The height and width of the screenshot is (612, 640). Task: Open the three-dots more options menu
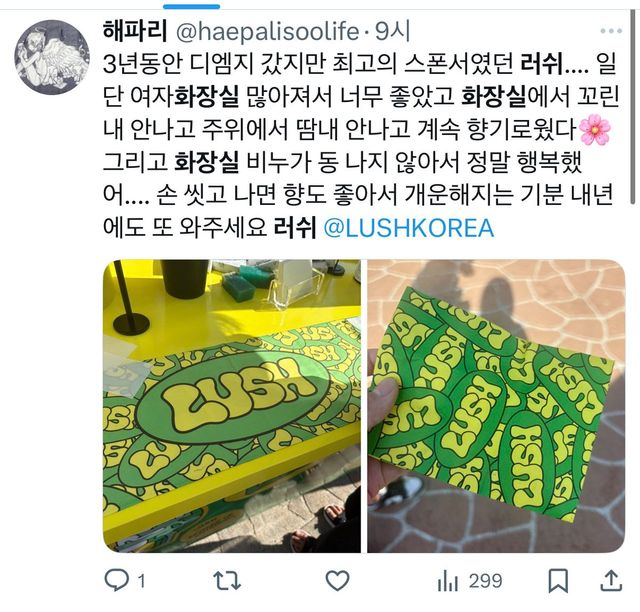pyautogui.click(x=611, y=31)
